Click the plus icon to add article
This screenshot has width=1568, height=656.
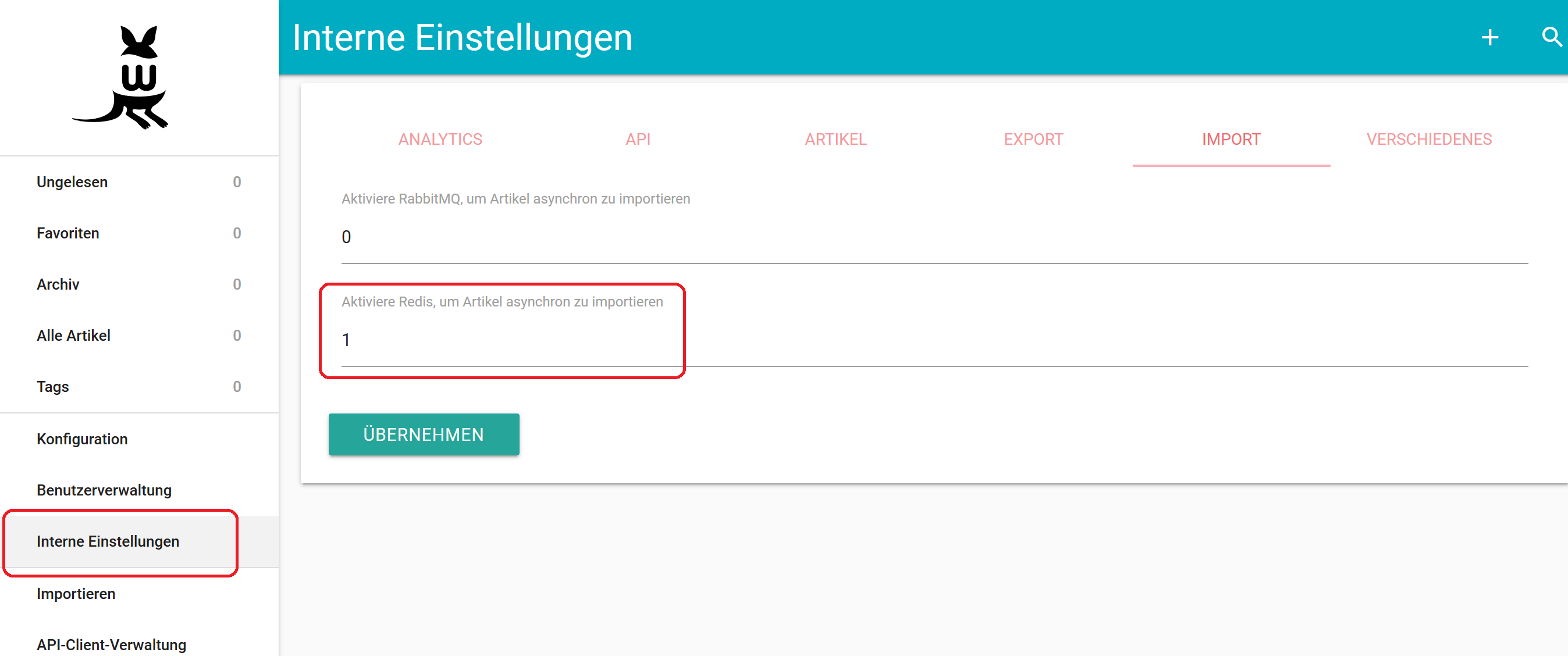tap(1489, 38)
